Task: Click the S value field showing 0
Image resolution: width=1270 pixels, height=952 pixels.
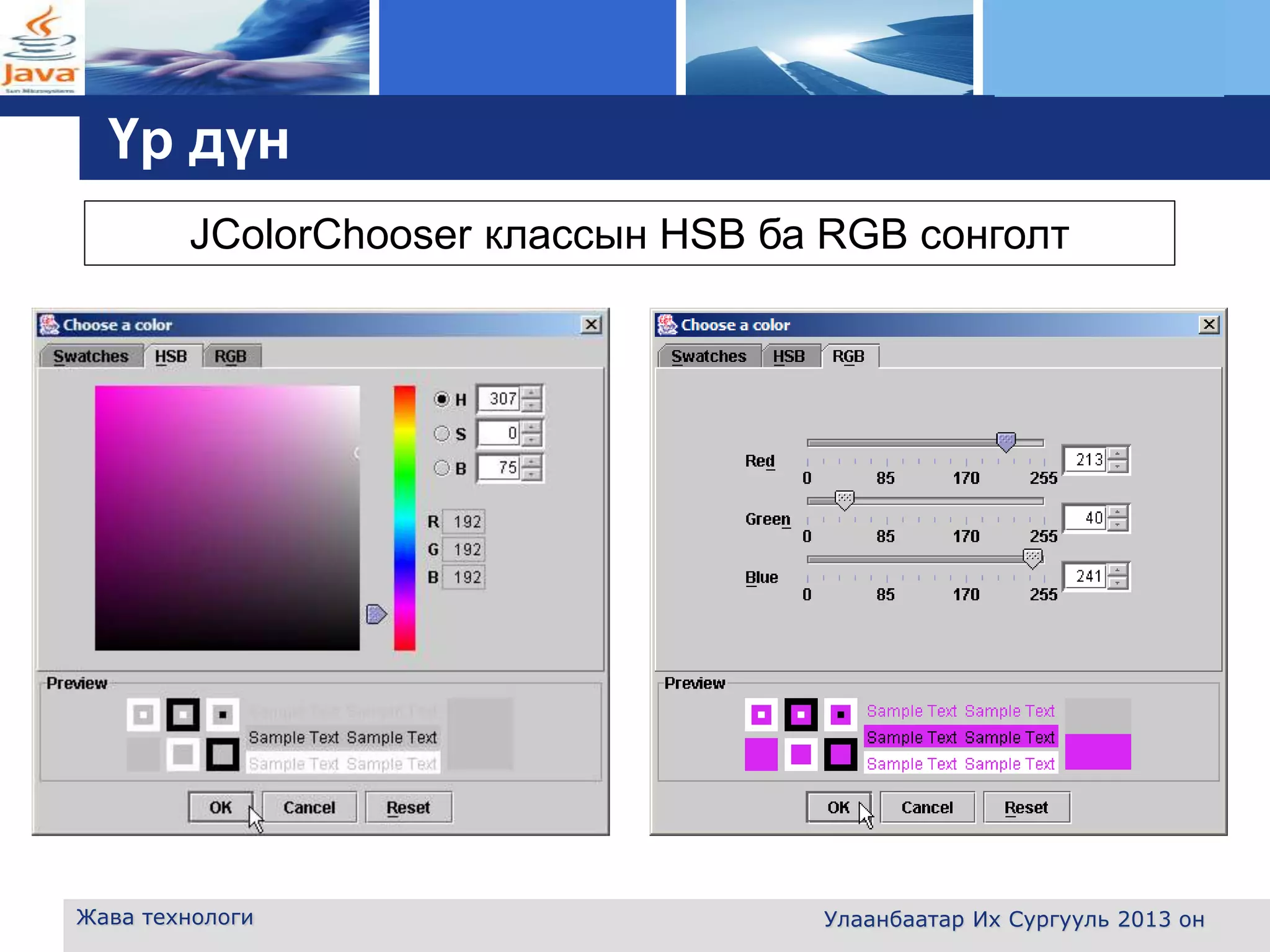Action: coord(499,433)
